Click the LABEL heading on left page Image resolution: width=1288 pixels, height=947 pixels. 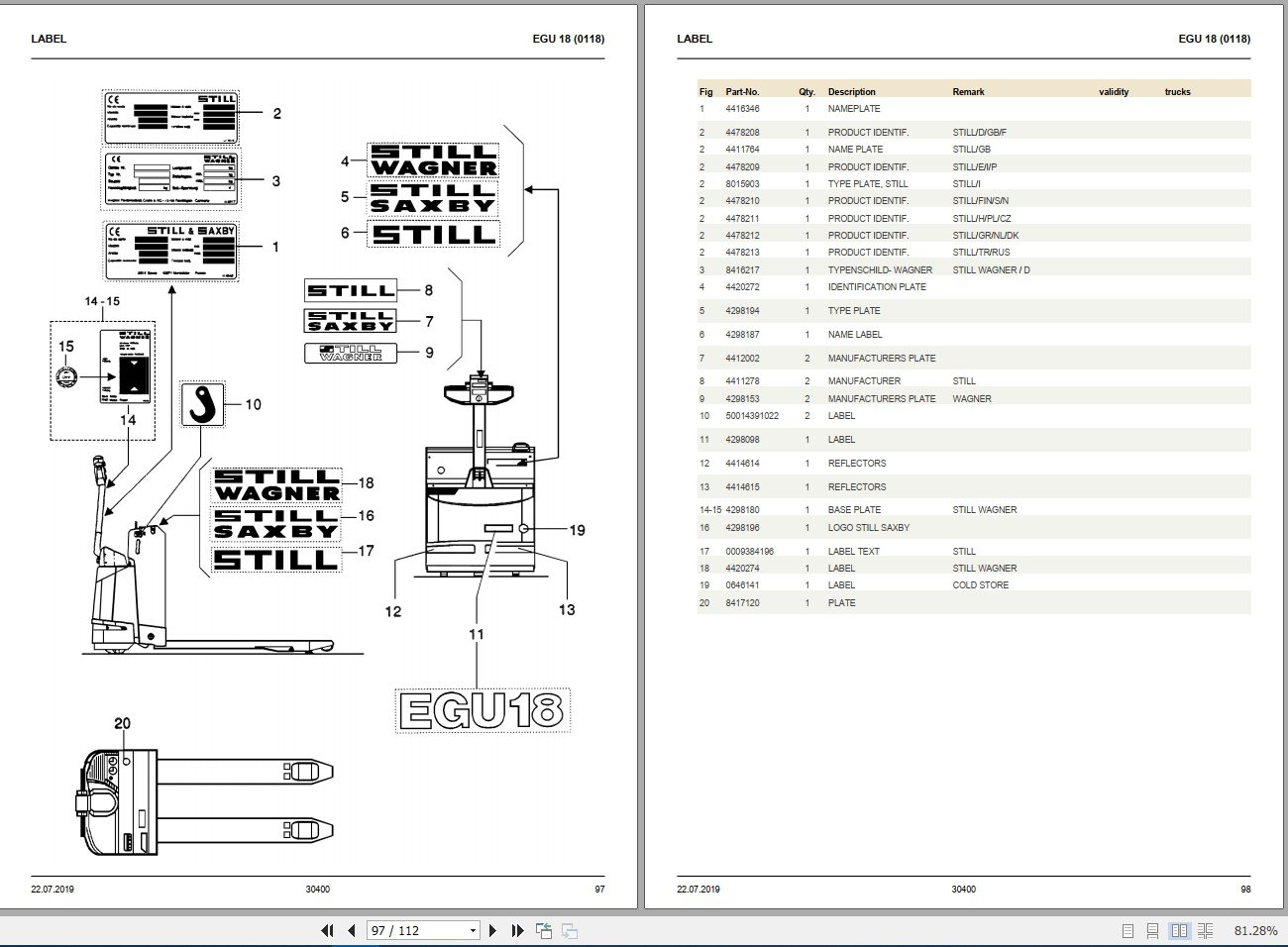click(x=49, y=39)
